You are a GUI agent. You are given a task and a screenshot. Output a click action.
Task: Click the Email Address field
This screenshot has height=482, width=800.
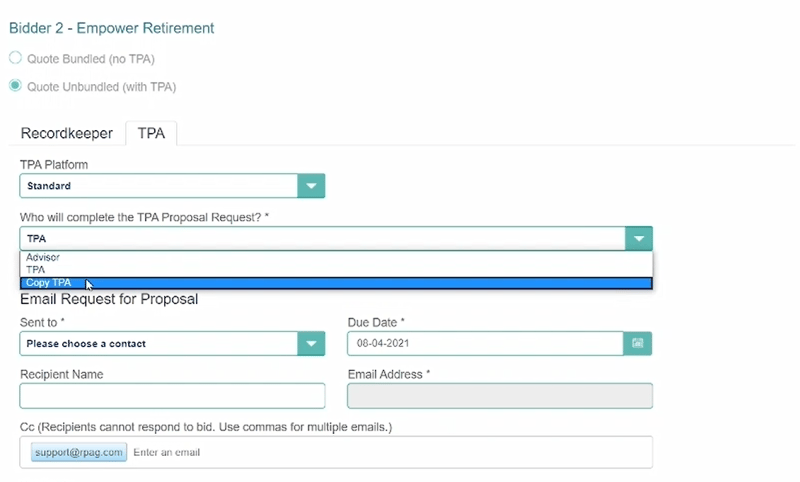pyautogui.click(x=500, y=396)
